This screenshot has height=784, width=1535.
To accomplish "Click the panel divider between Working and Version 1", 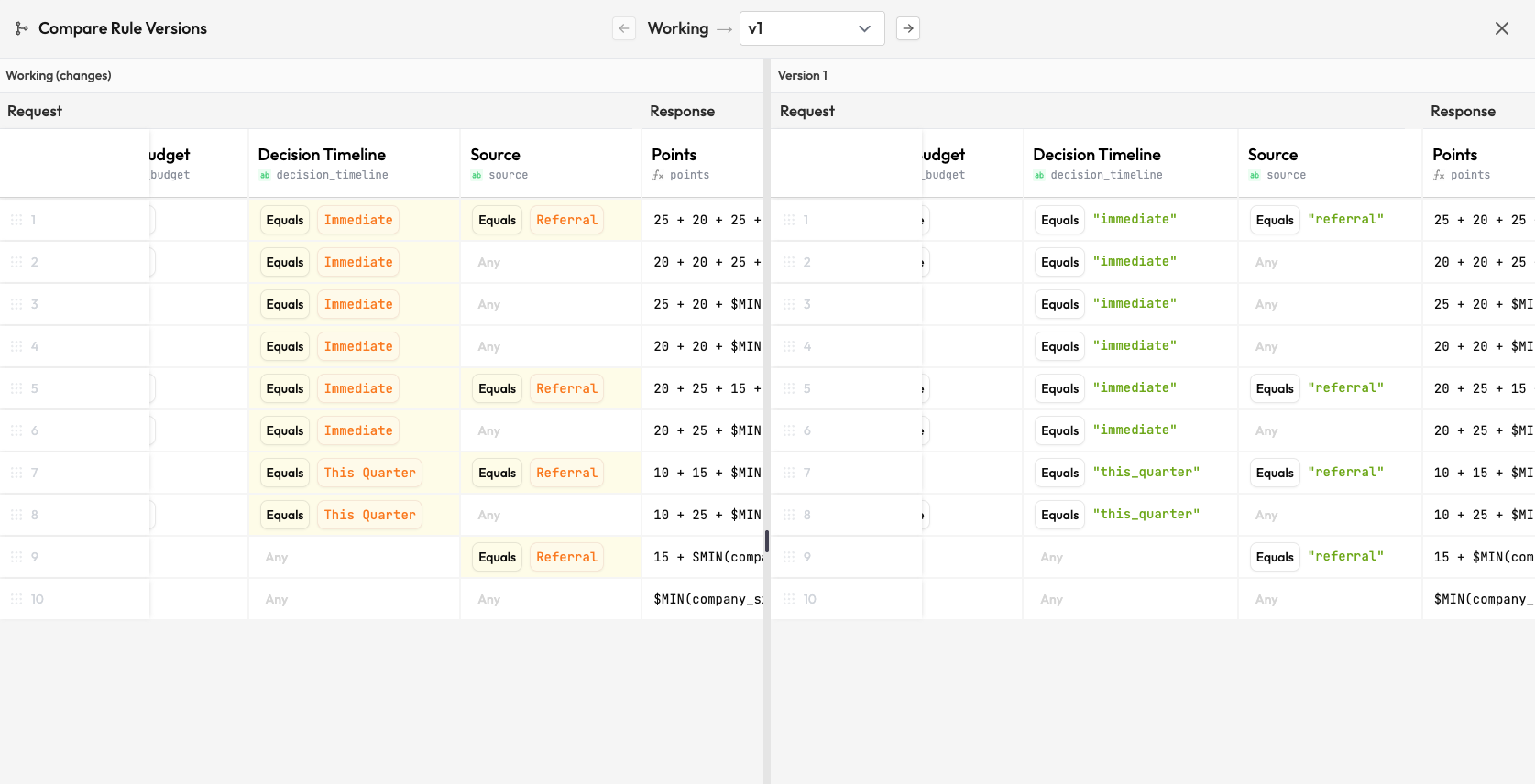I will tap(767, 541).
